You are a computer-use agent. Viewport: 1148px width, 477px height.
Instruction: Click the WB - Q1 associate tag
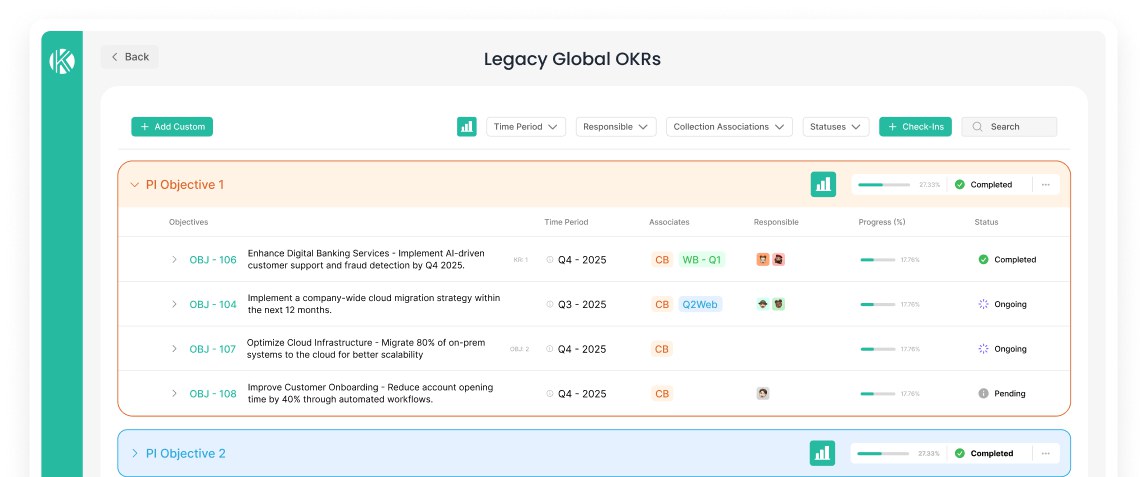pyautogui.click(x=701, y=260)
